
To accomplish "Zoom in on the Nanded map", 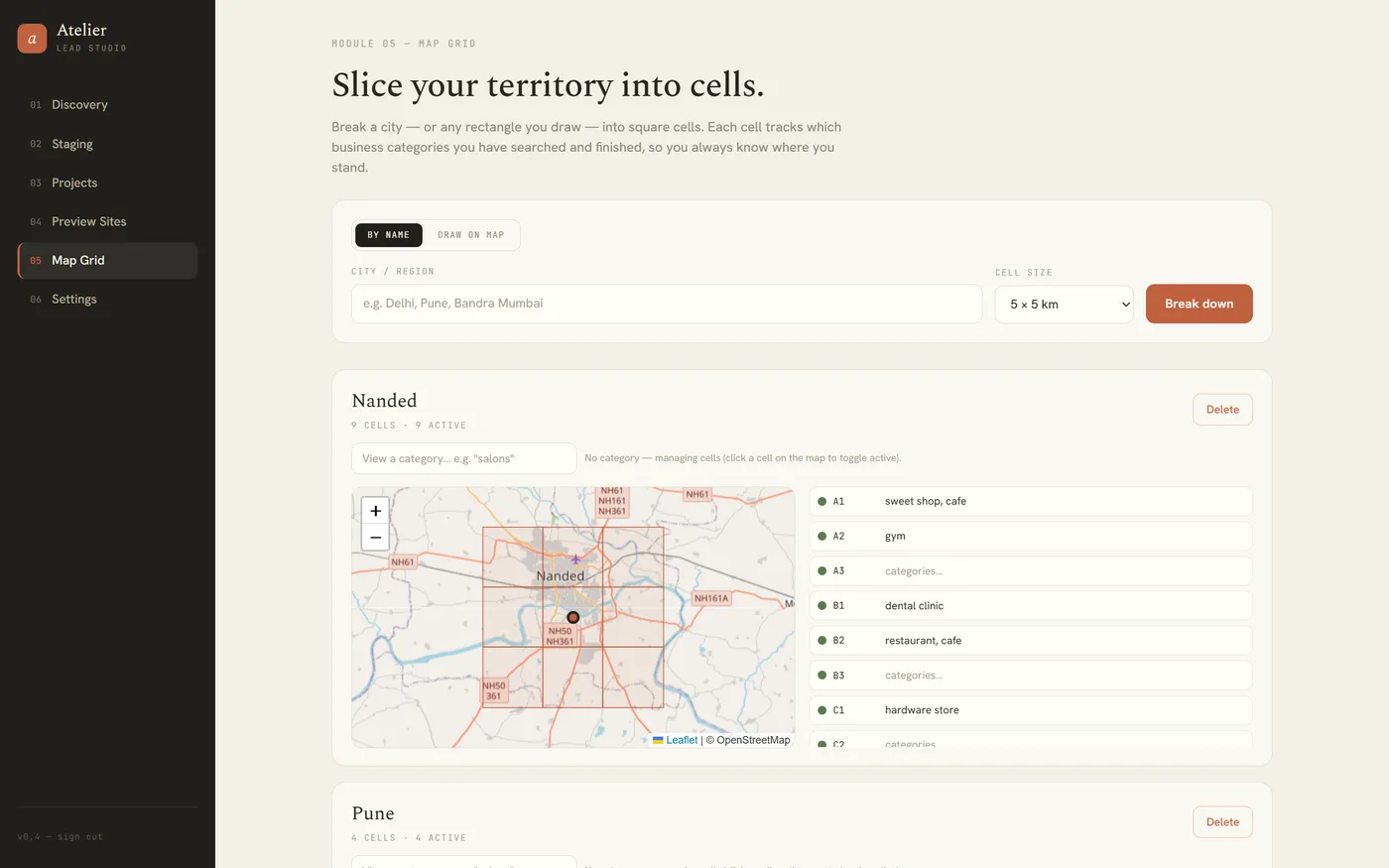I will (375, 511).
